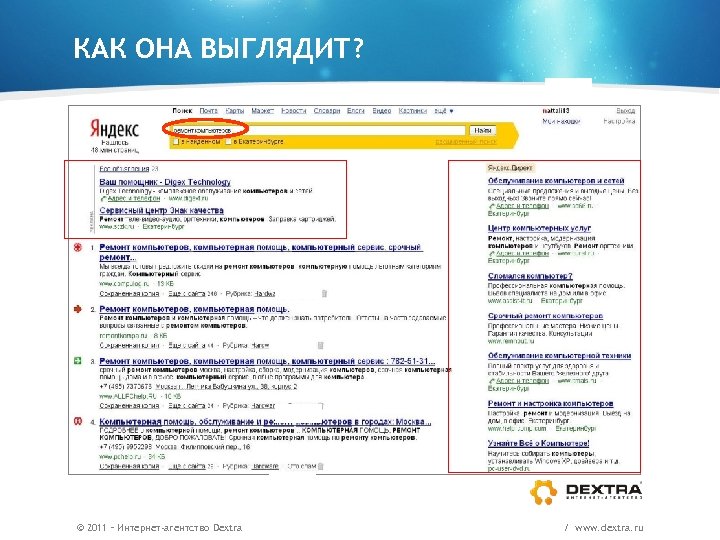Click the Найти search button
720x540 pixels.
point(483,130)
